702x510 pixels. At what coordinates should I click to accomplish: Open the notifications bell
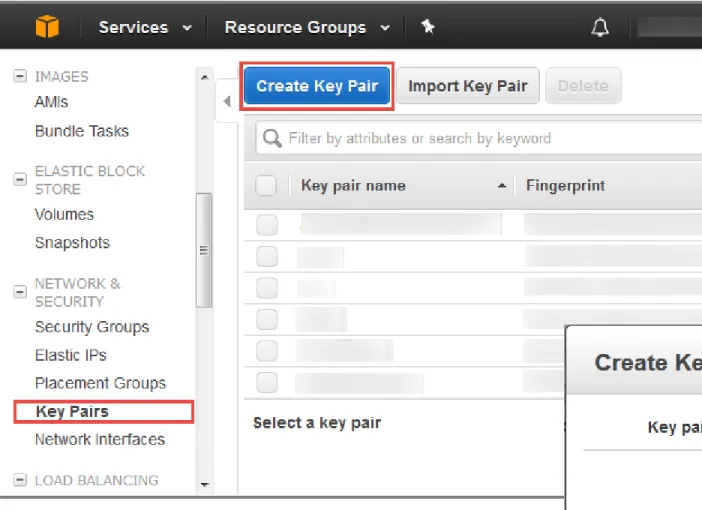click(600, 27)
